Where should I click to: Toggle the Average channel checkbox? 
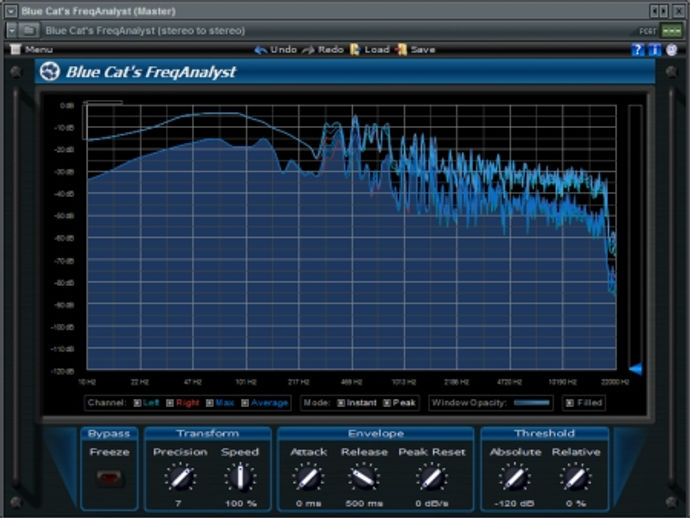[245, 403]
